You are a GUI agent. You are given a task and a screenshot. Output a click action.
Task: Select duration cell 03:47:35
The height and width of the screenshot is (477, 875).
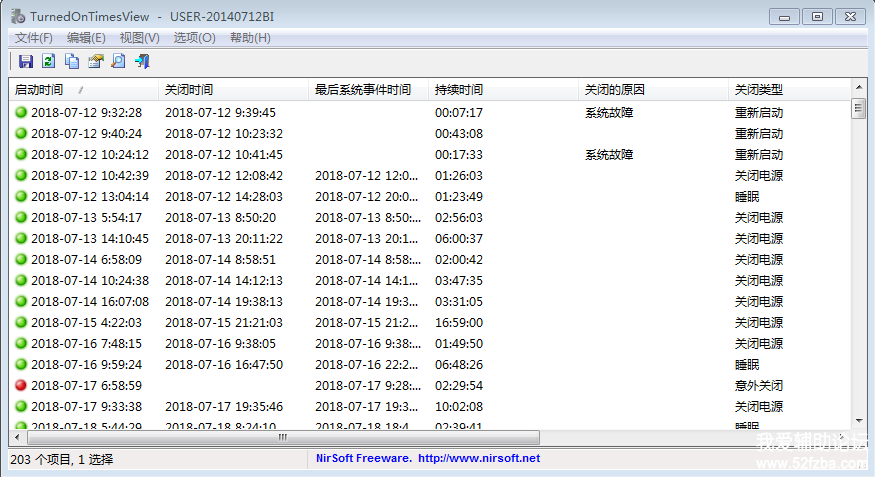459,281
